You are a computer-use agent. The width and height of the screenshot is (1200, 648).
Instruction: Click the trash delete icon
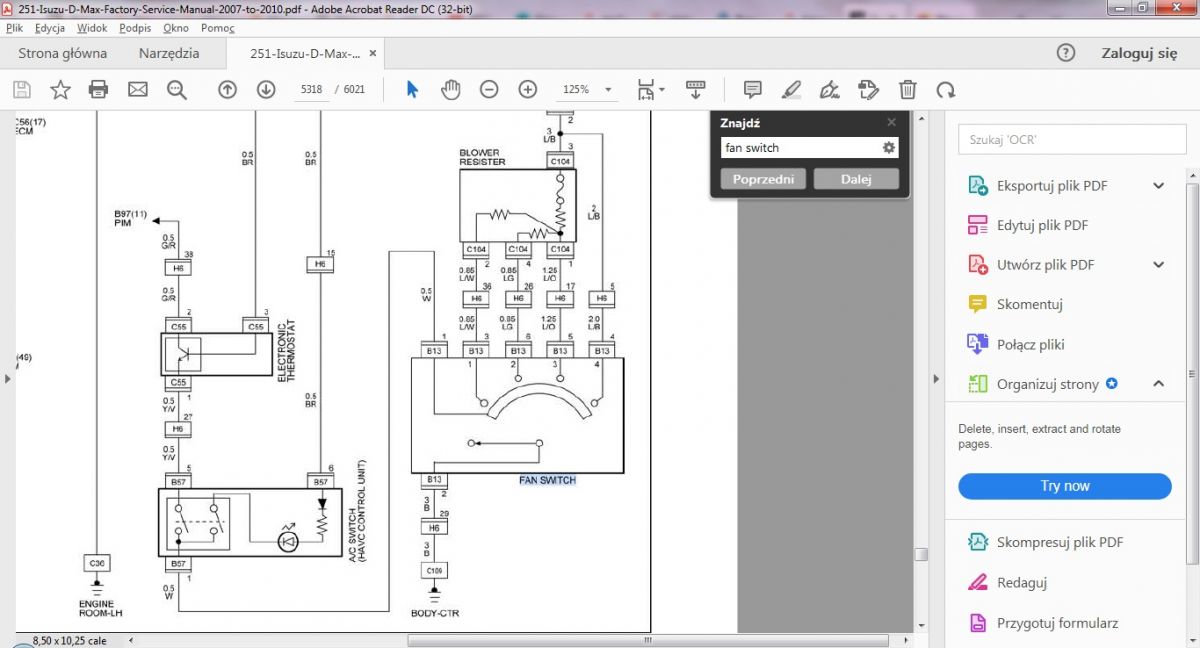click(x=907, y=90)
